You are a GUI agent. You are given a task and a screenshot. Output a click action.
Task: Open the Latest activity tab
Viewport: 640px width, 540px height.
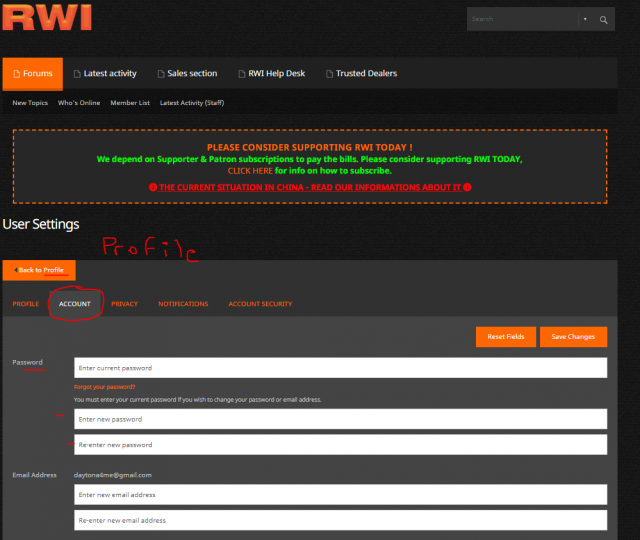[105, 73]
